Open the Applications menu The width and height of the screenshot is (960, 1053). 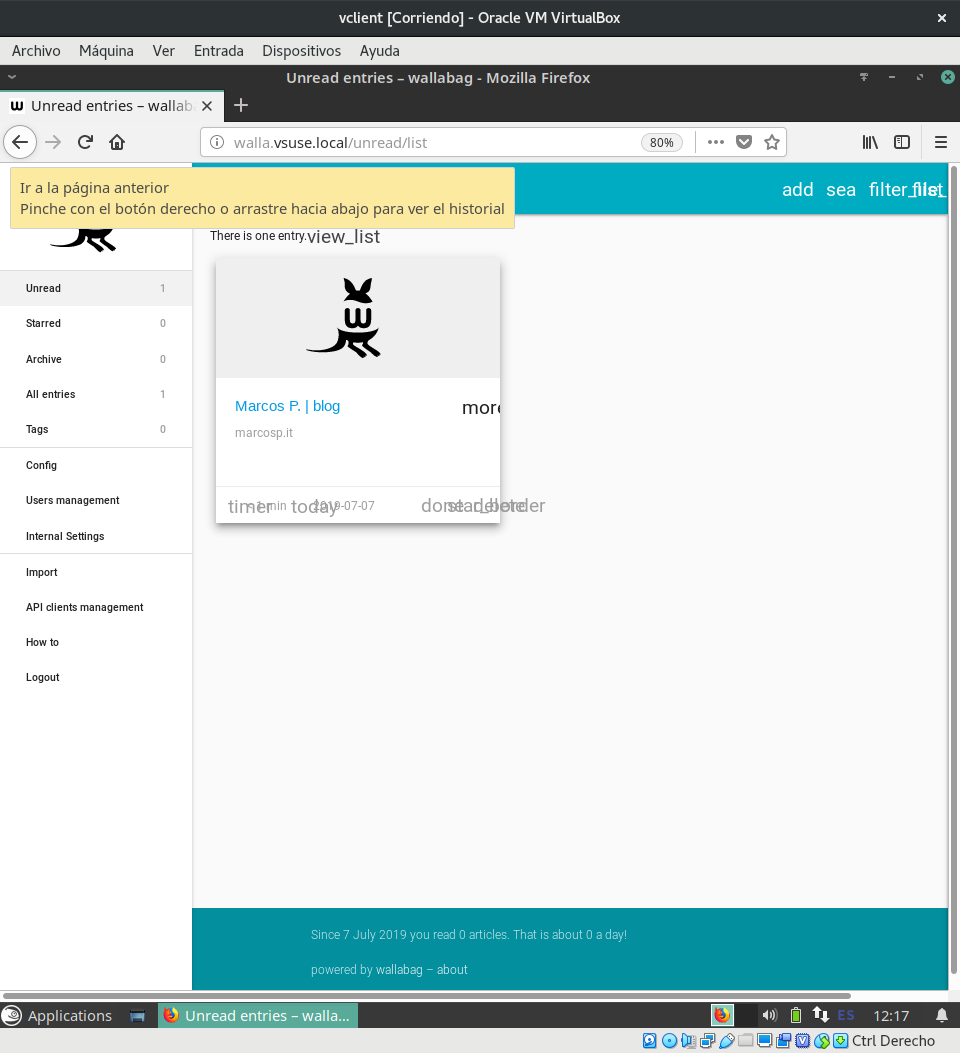[57, 1015]
